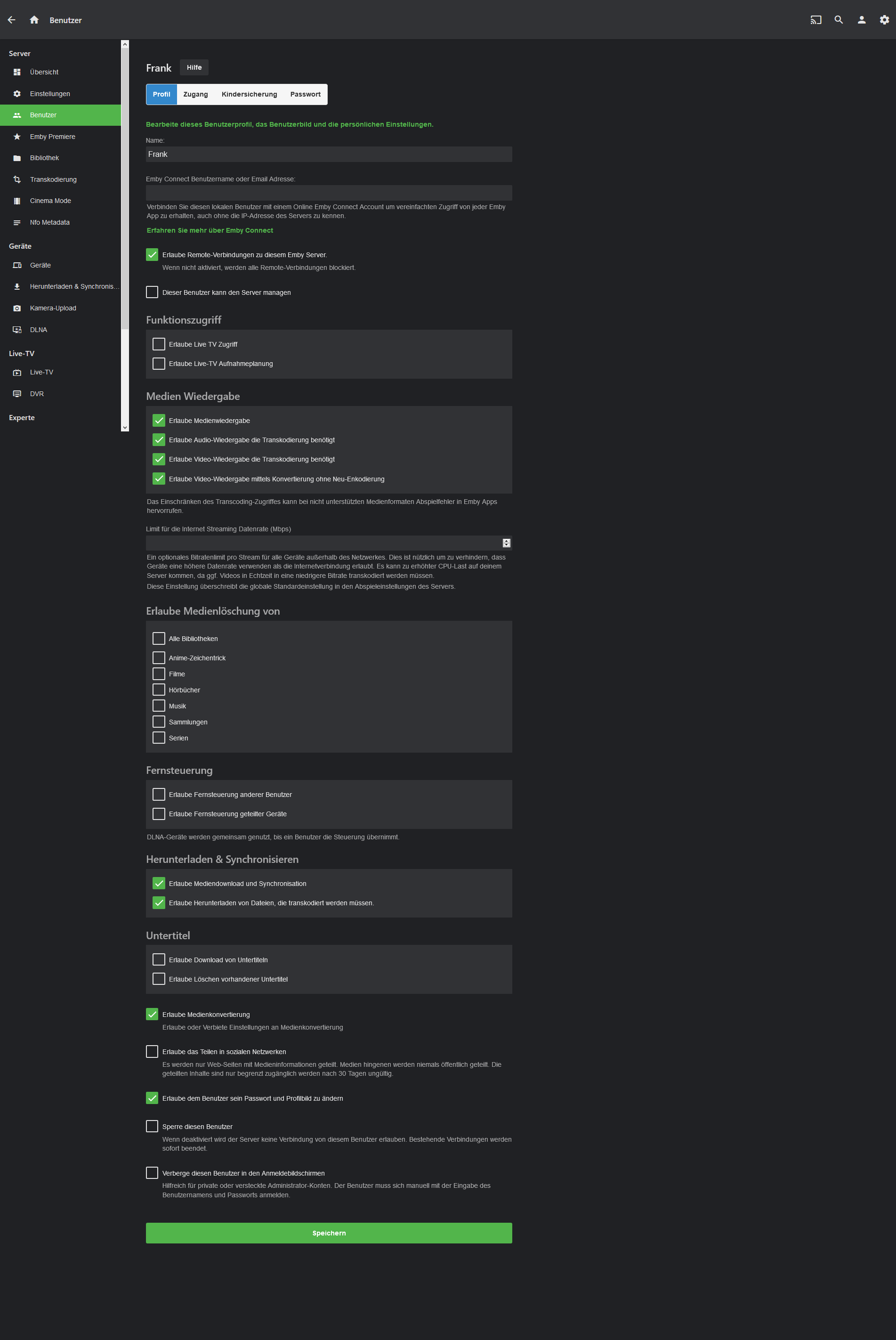The height and width of the screenshot is (1340, 896).
Task: Check 'Alle Bibliotheken' for media deletion
Action: tap(159, 639)
